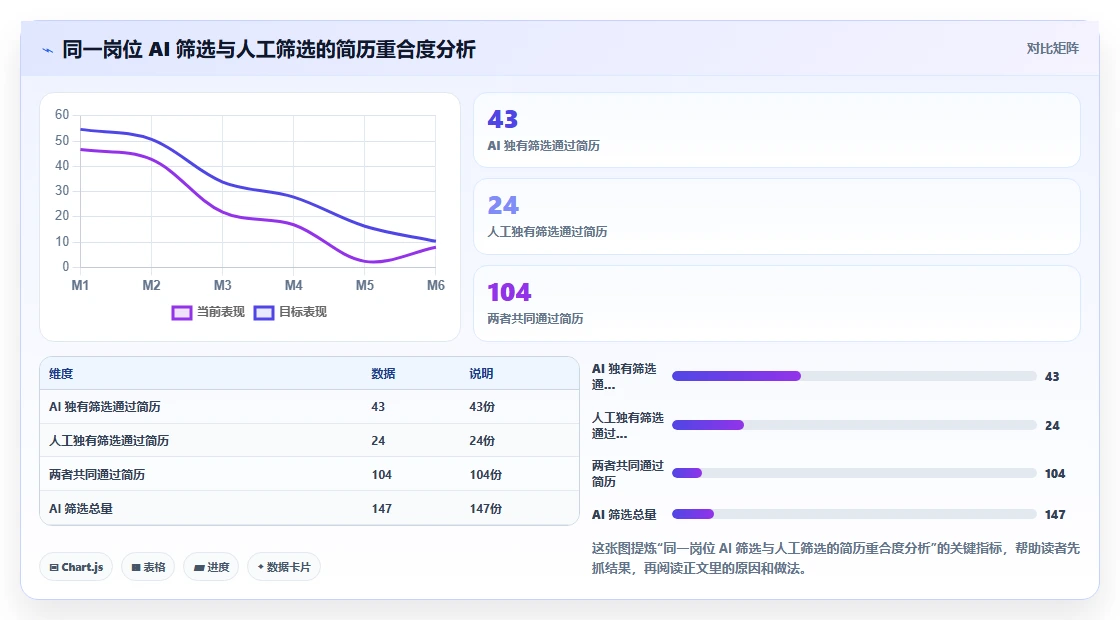Toggle the 当前表现 legend swatch

click(181, 312)
